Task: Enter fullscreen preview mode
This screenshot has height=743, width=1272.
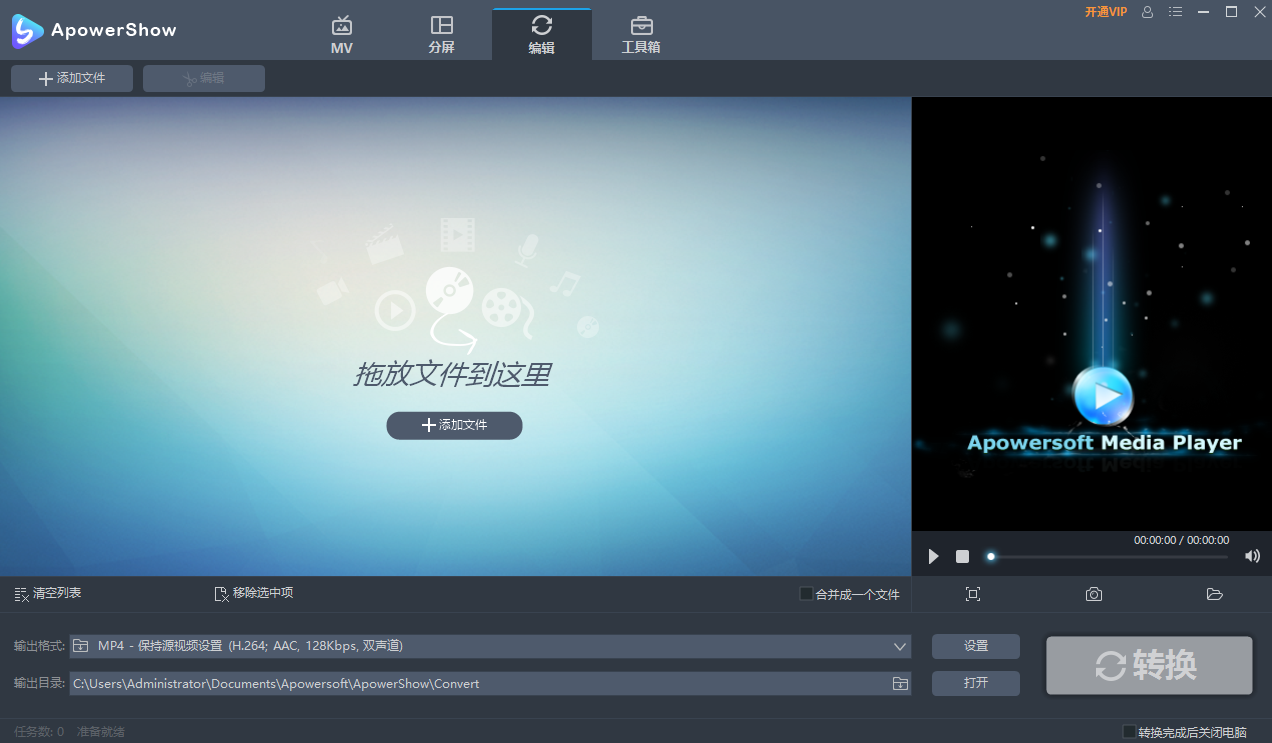Action: [972, 593]
